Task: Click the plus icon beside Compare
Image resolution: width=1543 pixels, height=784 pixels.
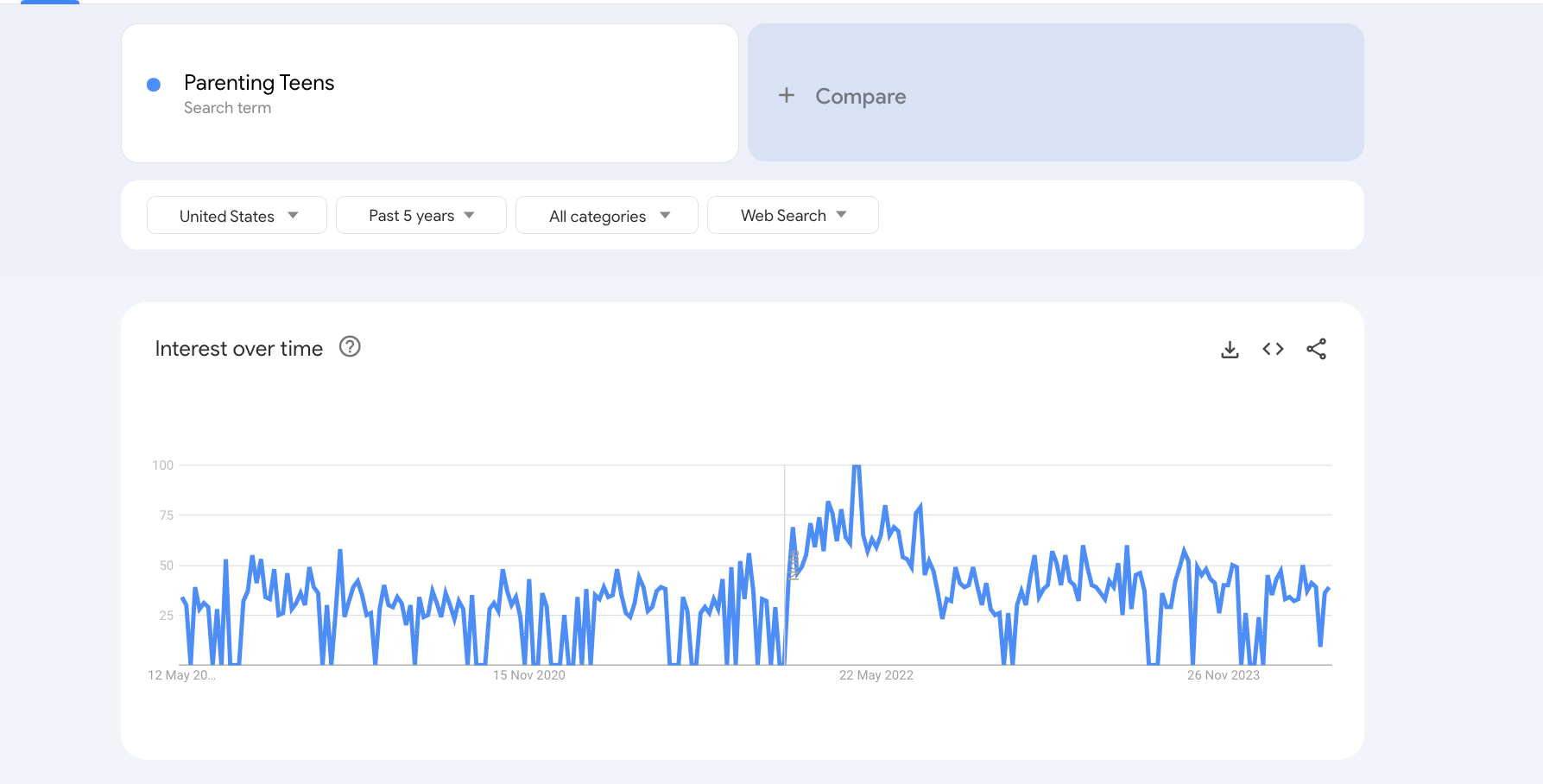Action: (786, 96)
